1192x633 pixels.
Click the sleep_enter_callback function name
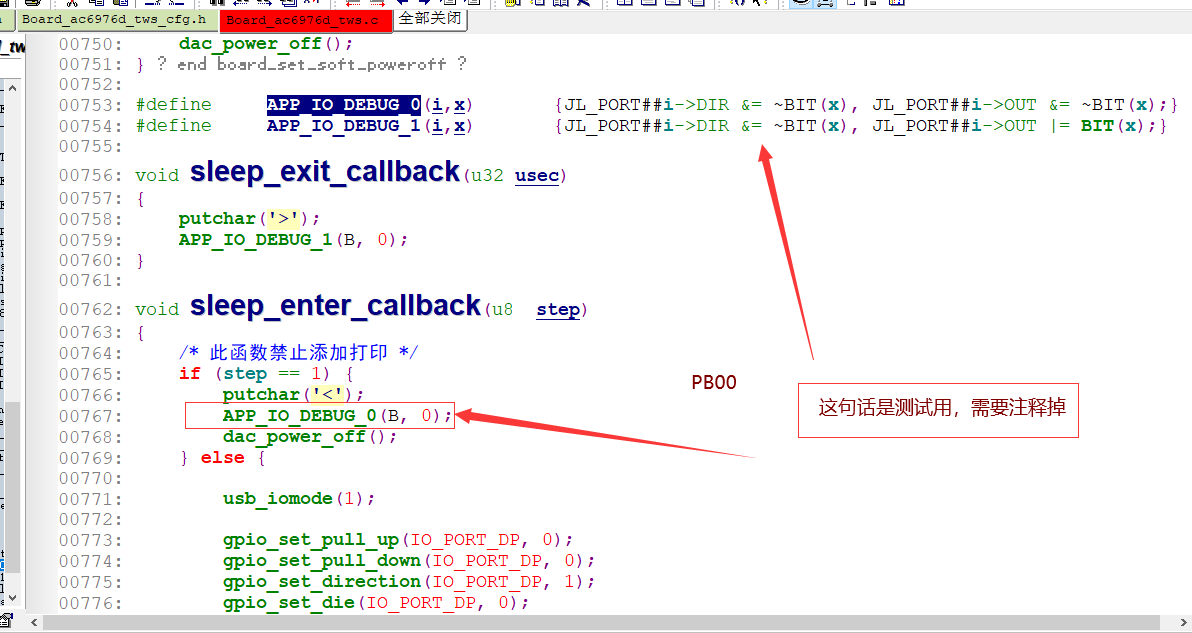[335, 306]
